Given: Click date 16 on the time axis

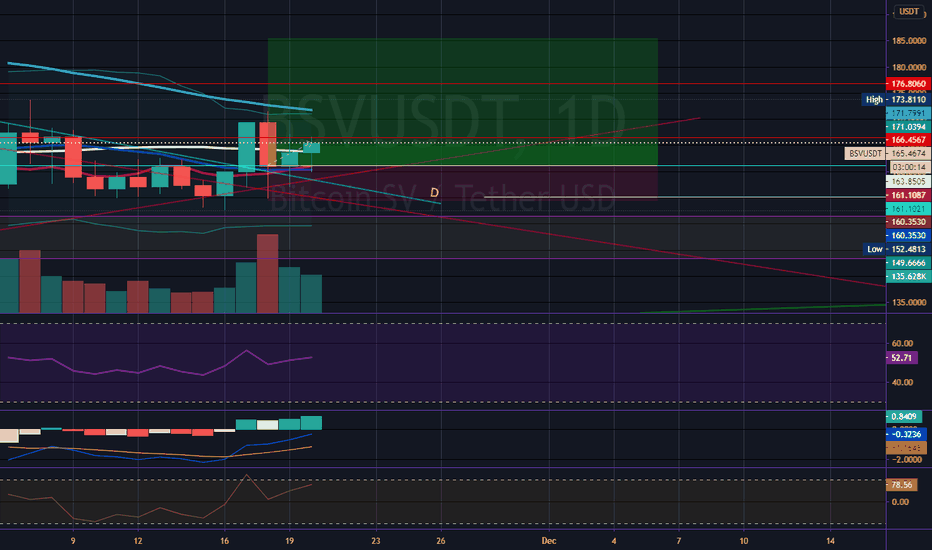Looking at the screenshot, I should point(224,540).
